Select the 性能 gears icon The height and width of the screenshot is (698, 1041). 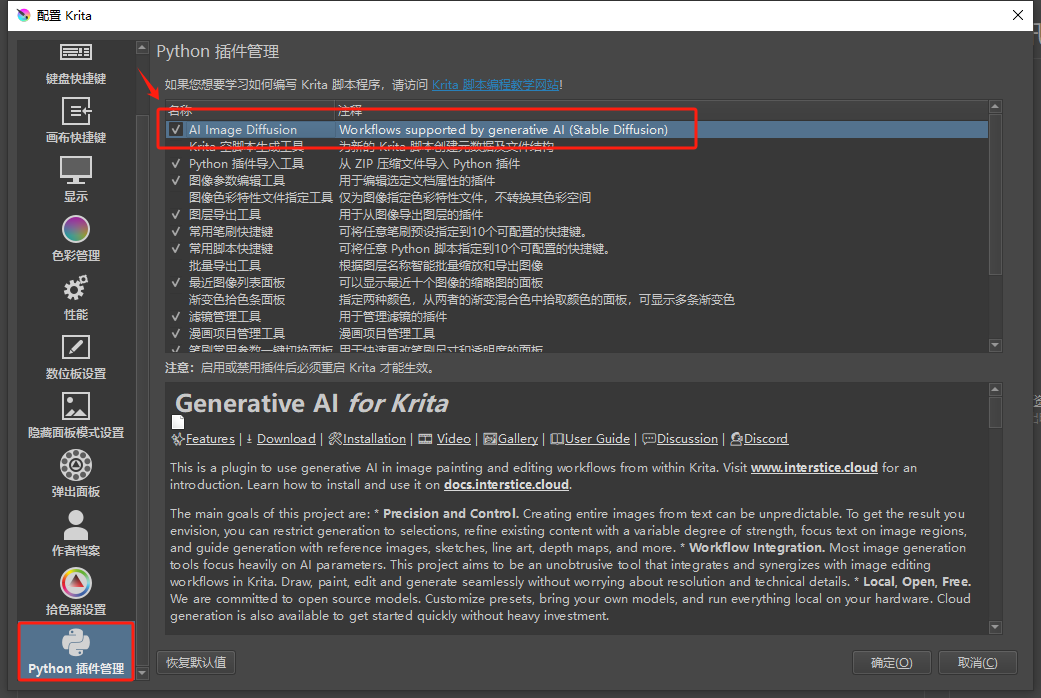pyautogui.click(x=76, y=289)
